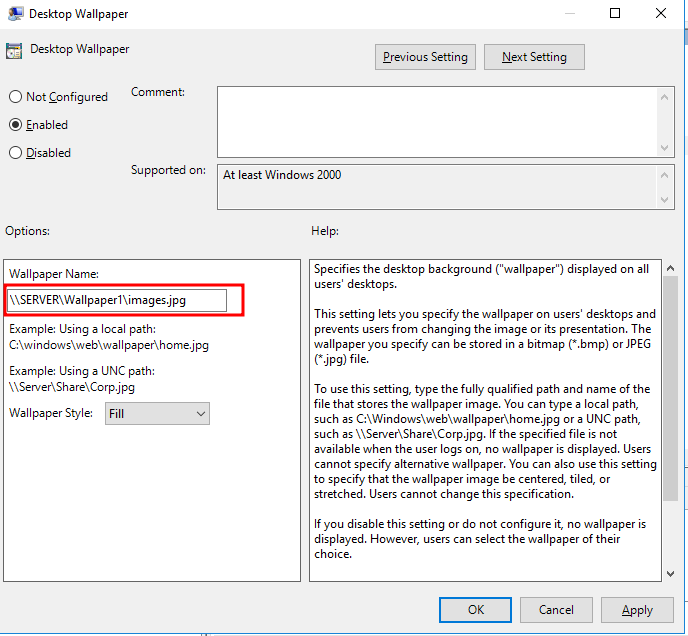The width and height of the screenshot is (688, 636).
Task: Click up arrow in Supported on box
Action: click(664, 175)
